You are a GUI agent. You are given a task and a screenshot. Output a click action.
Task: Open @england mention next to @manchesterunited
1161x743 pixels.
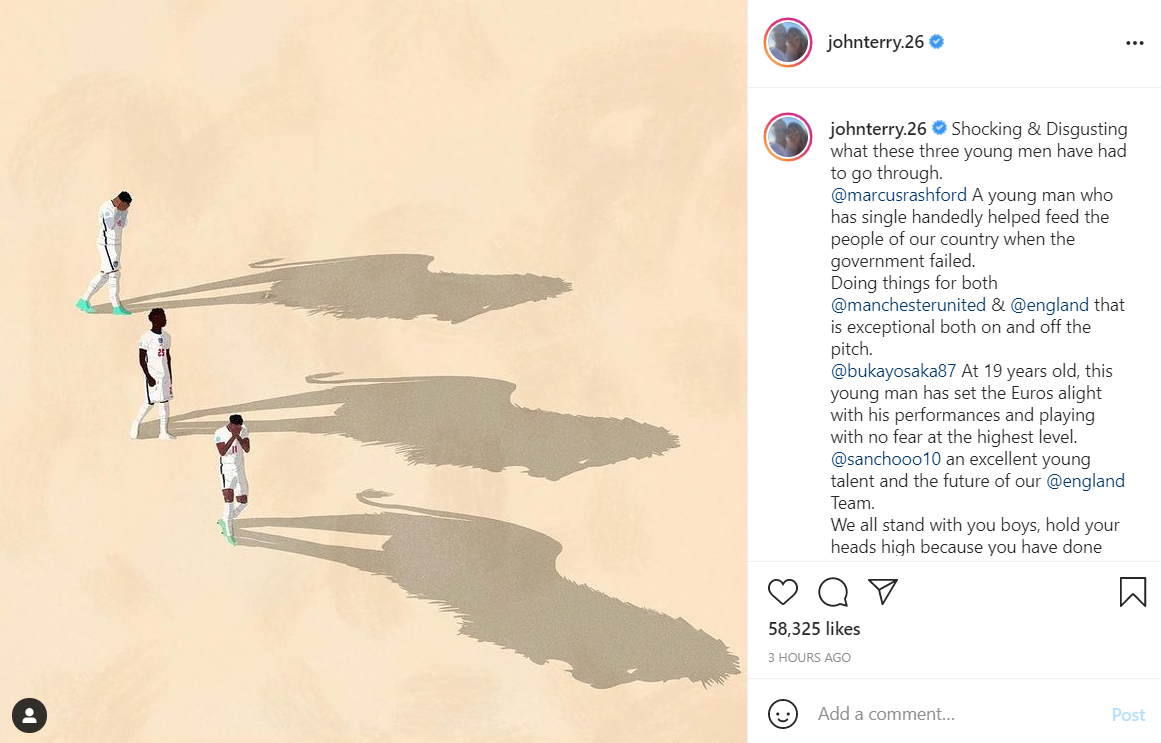click(x=1049, y=304)
